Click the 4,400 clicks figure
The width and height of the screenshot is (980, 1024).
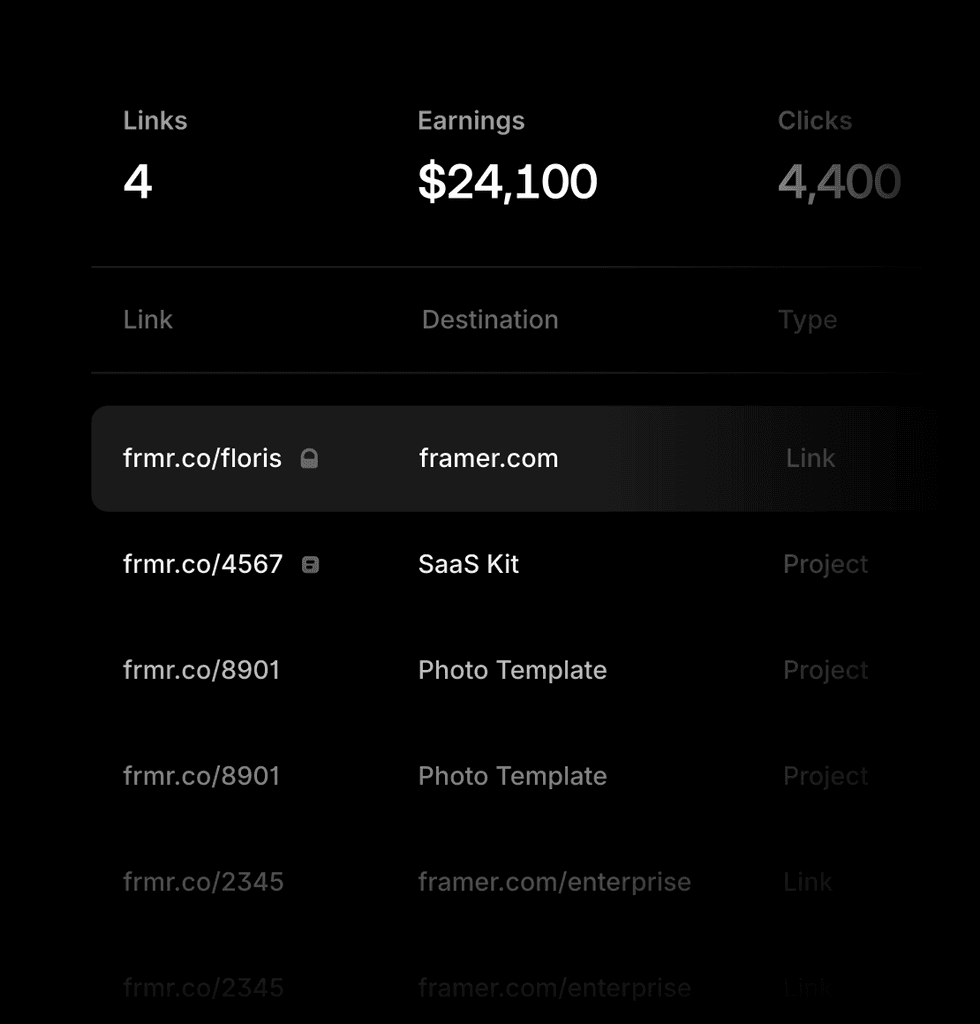[839, 182]
